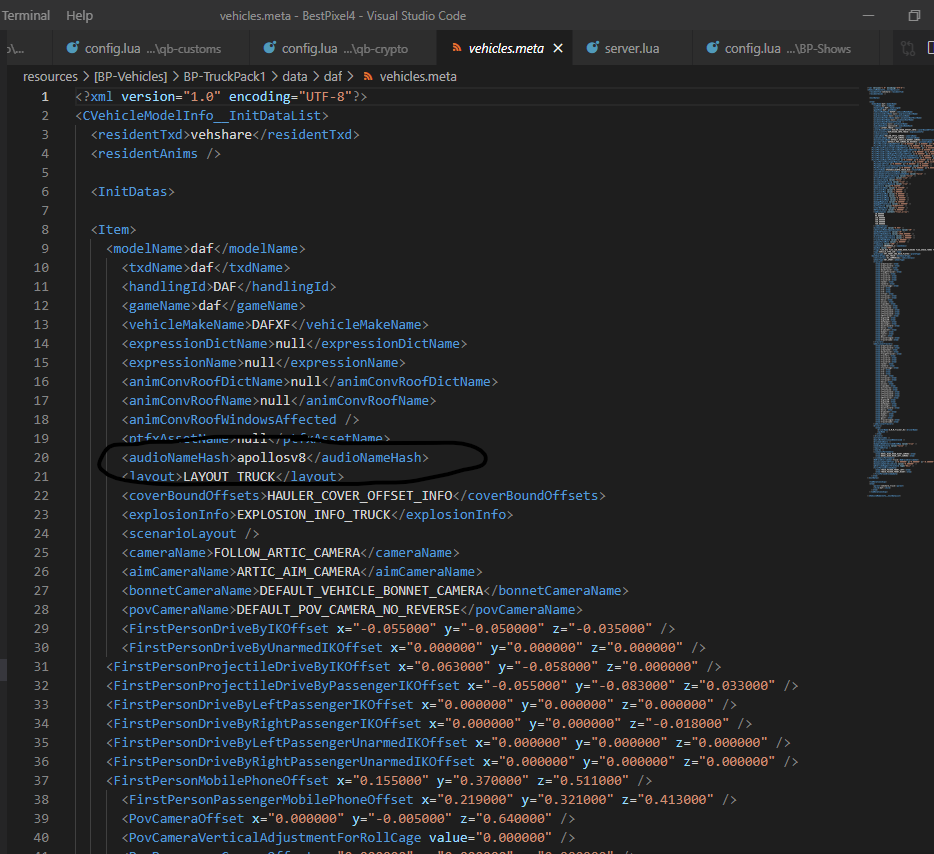This screenshot has height=854, width=934.
Task: Select line number 1 in the gutter
Action: [x=45, y=96]
